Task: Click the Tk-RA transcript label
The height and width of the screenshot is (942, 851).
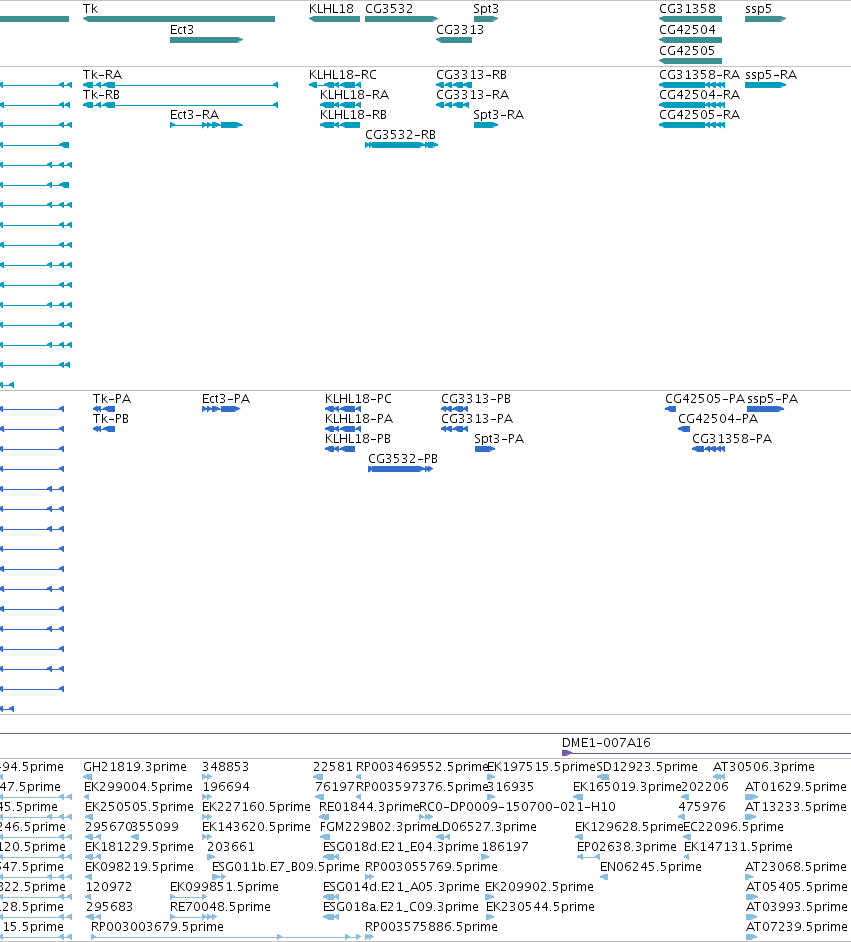Action: [102, 75]
